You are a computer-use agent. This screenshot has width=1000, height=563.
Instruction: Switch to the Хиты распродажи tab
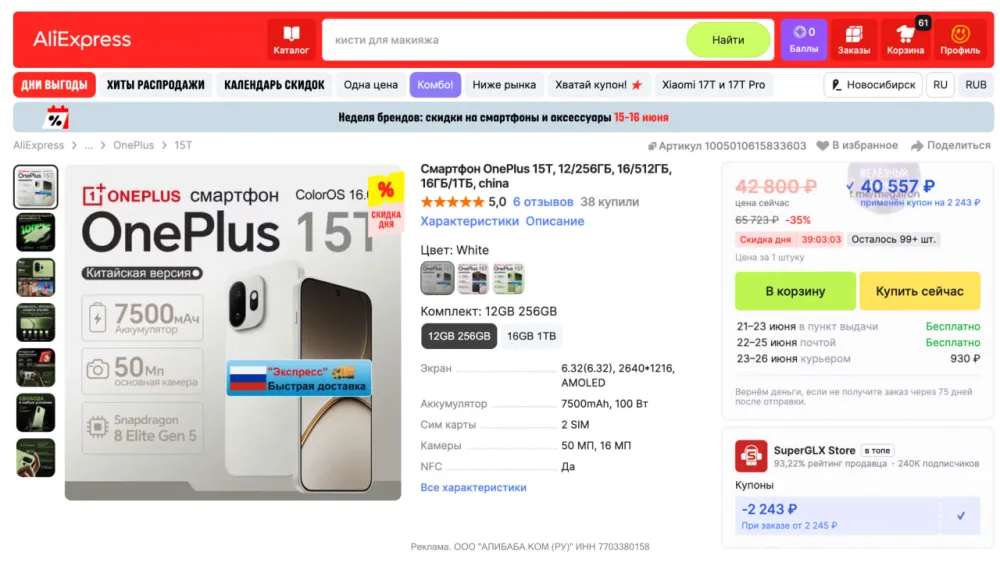(156, 85)
